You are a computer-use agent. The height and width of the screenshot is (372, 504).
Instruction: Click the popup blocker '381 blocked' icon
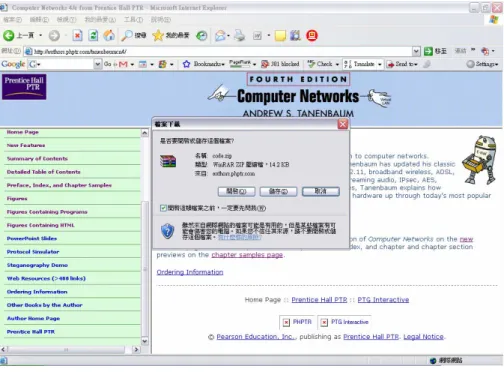click(x=265, y=64)
